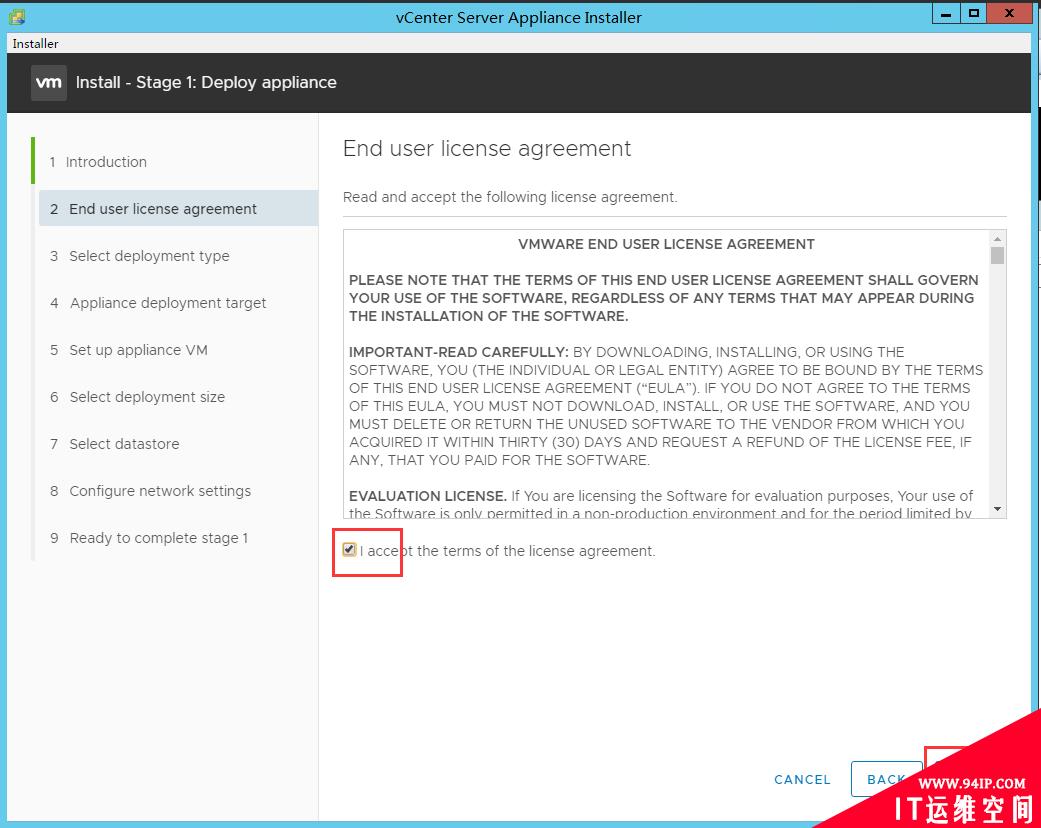Maximize the installer window

973,13
